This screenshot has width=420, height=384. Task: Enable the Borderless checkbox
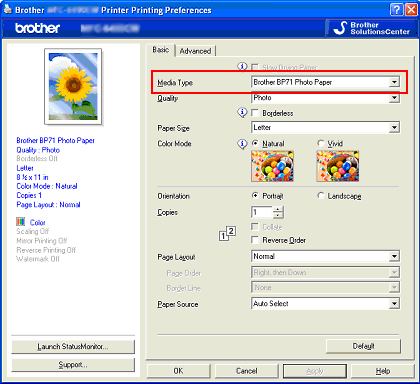coord(255,113)
